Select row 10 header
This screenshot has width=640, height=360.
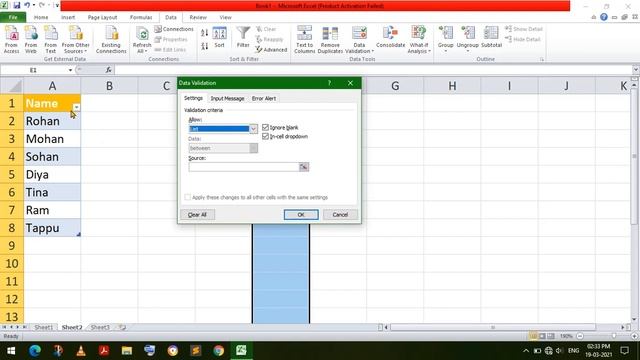pos(12,264)
